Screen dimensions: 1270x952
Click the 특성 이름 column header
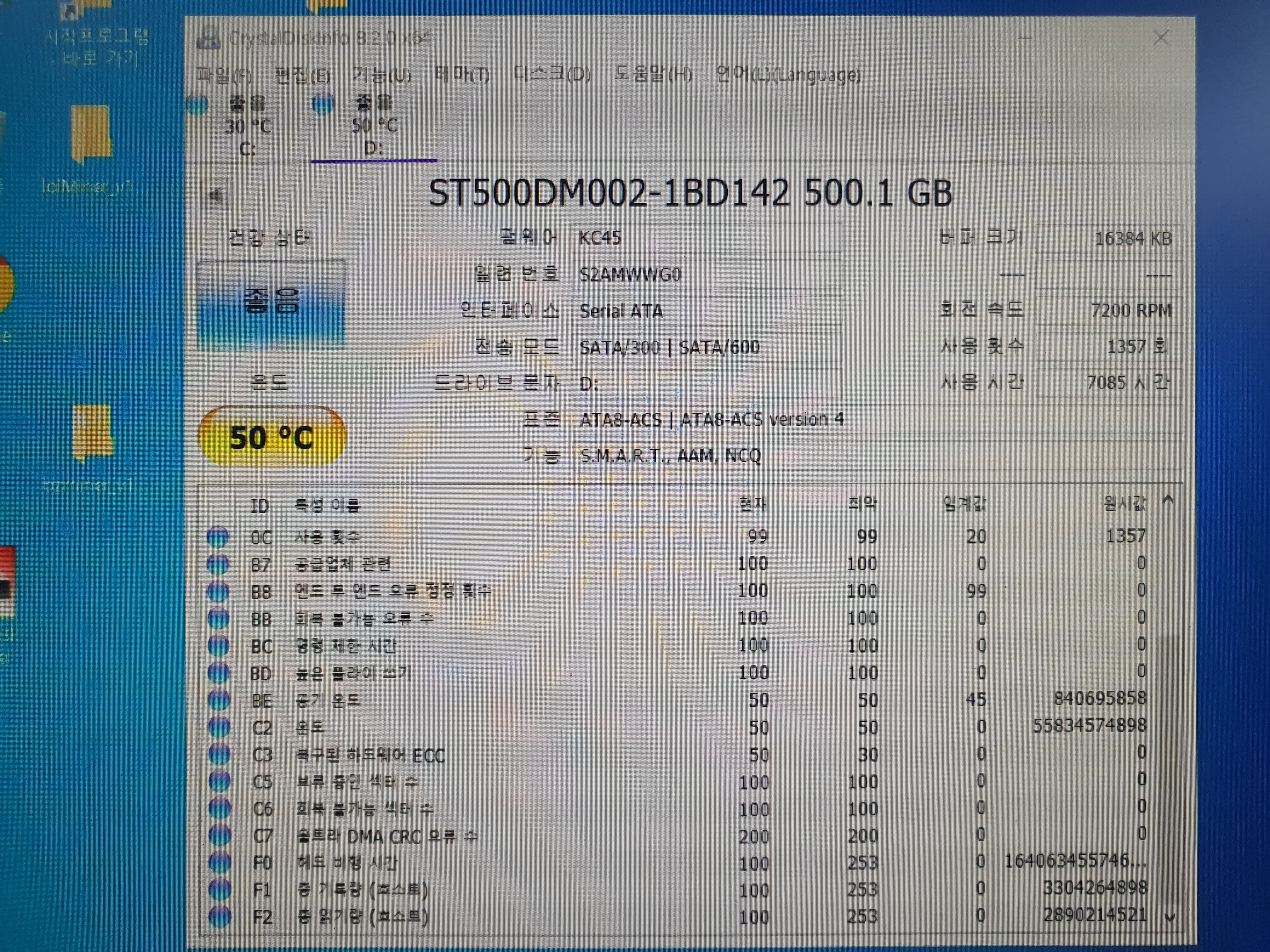coord(327,505)
